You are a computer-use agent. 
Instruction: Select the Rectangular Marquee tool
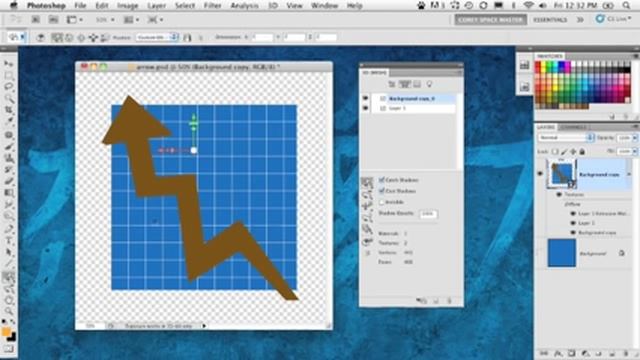[9, 75]
